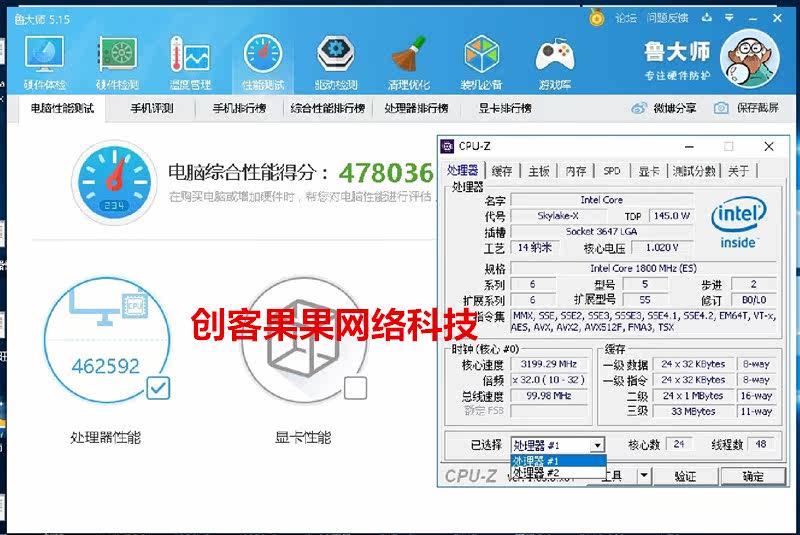Image resolution: width=800 pixels, height=535 pixels.
Task: Switch to the 内存 tab in CPU-Z
Action: (576, 171)
